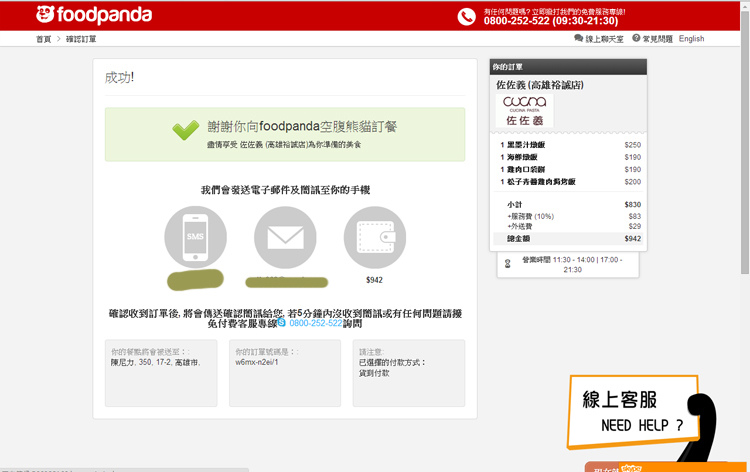Click the 總金額 $942 total row
This screenshot has height=472, width=750.
(x=568, y=239)
